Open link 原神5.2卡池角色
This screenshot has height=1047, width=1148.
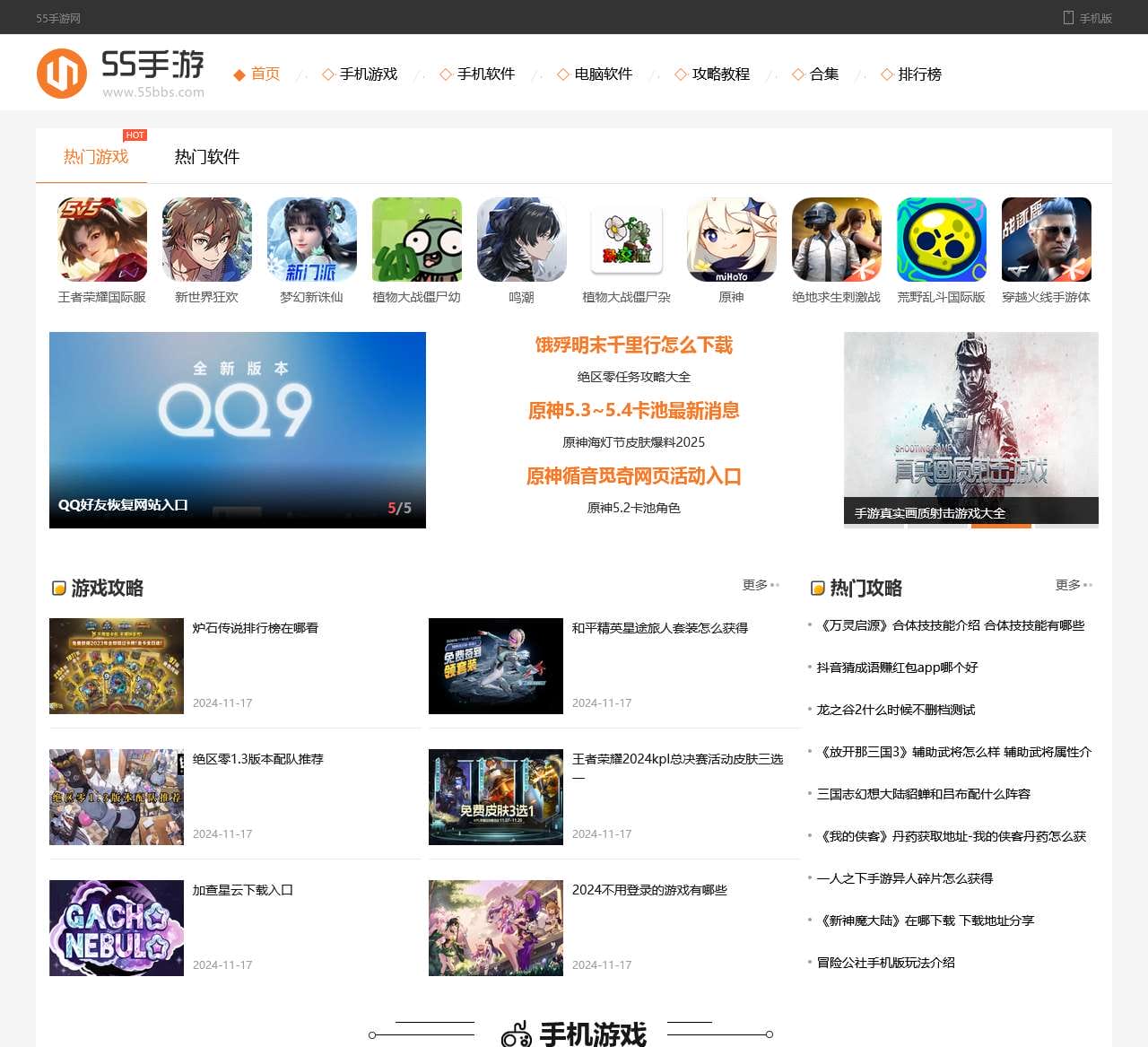coord(634,508)
